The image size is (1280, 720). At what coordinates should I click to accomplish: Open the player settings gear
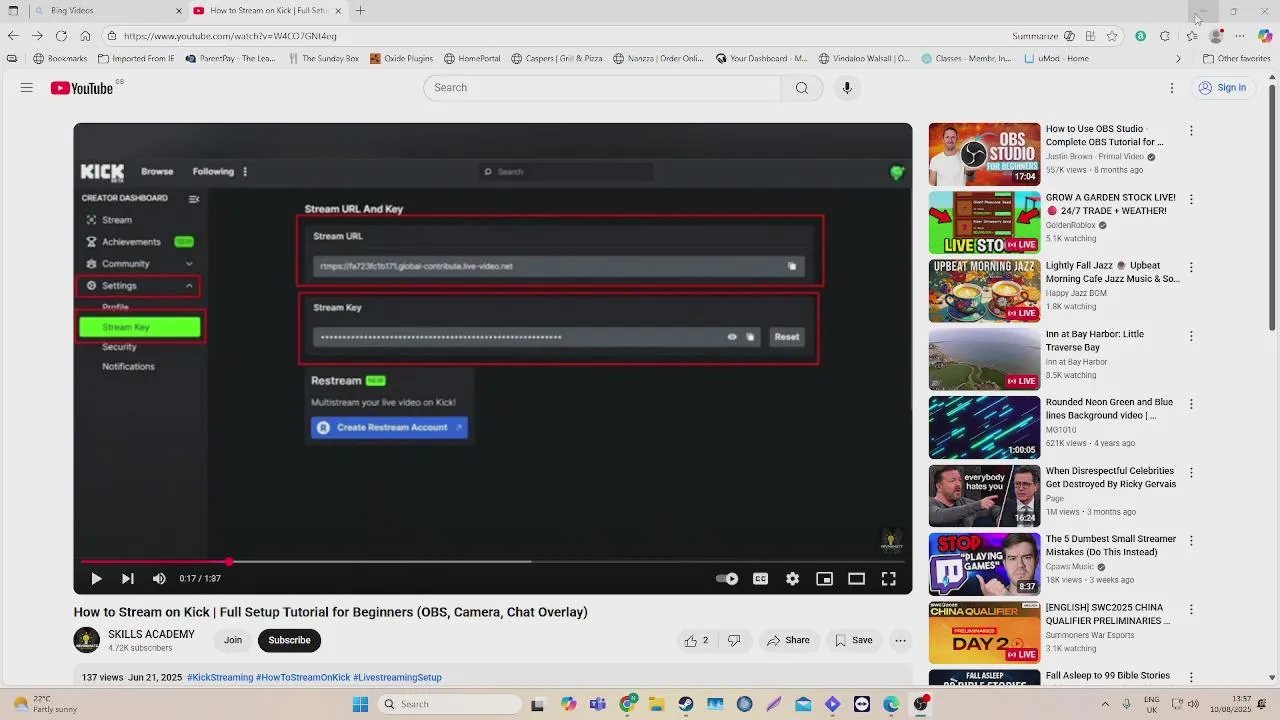coord(792,578)
